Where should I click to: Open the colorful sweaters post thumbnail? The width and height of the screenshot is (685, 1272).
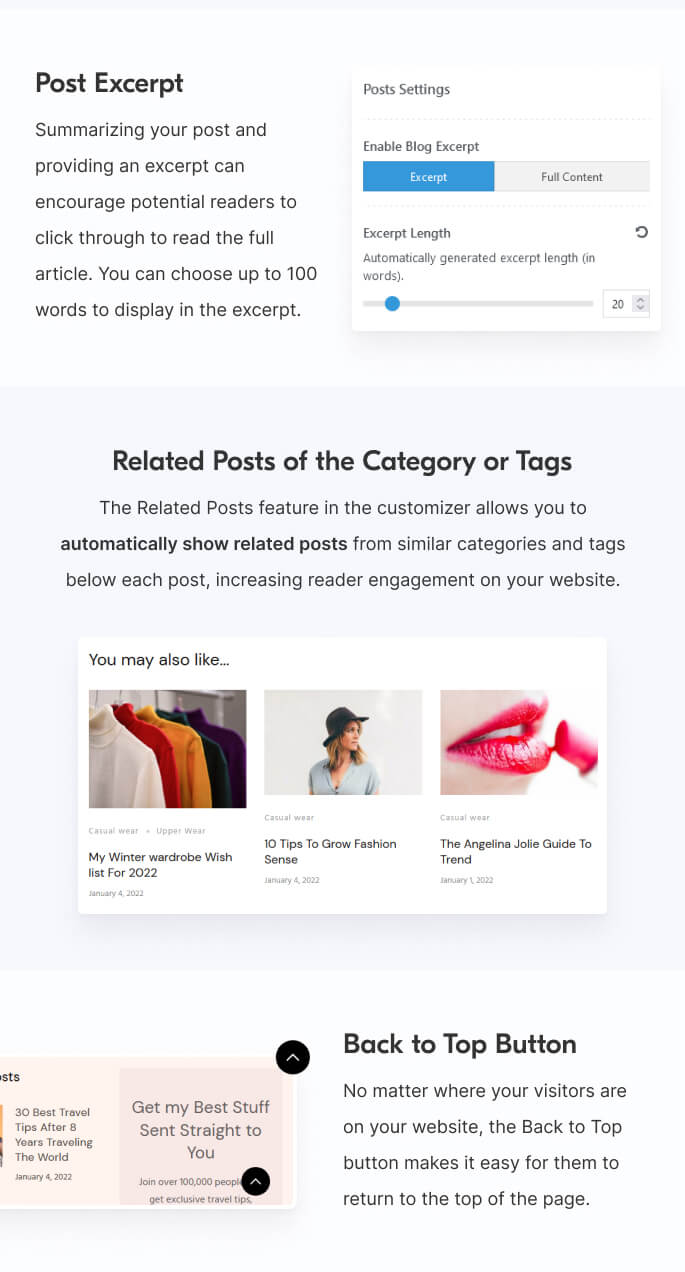[167, 748]
